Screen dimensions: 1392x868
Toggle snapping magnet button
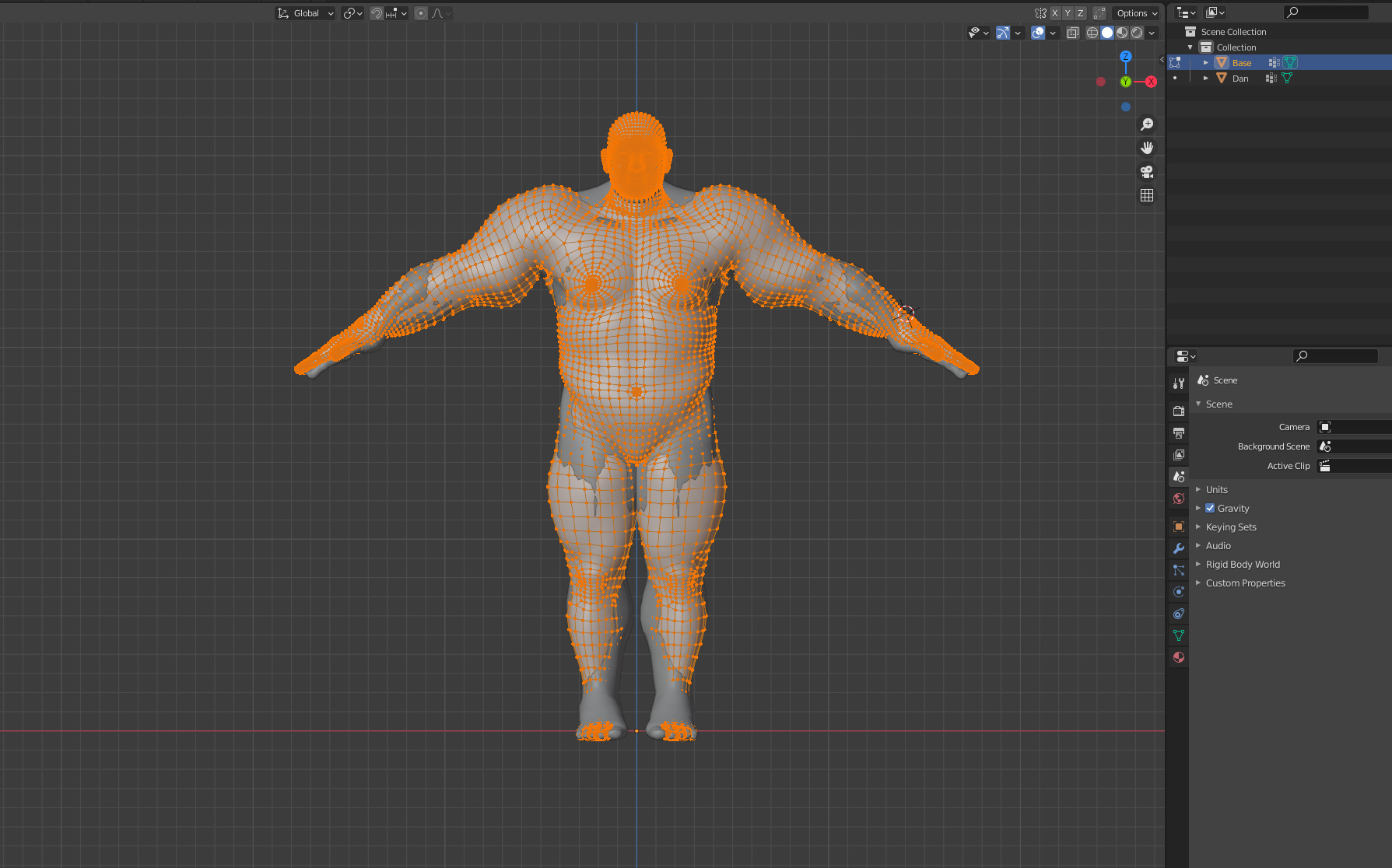click(377, 13)
